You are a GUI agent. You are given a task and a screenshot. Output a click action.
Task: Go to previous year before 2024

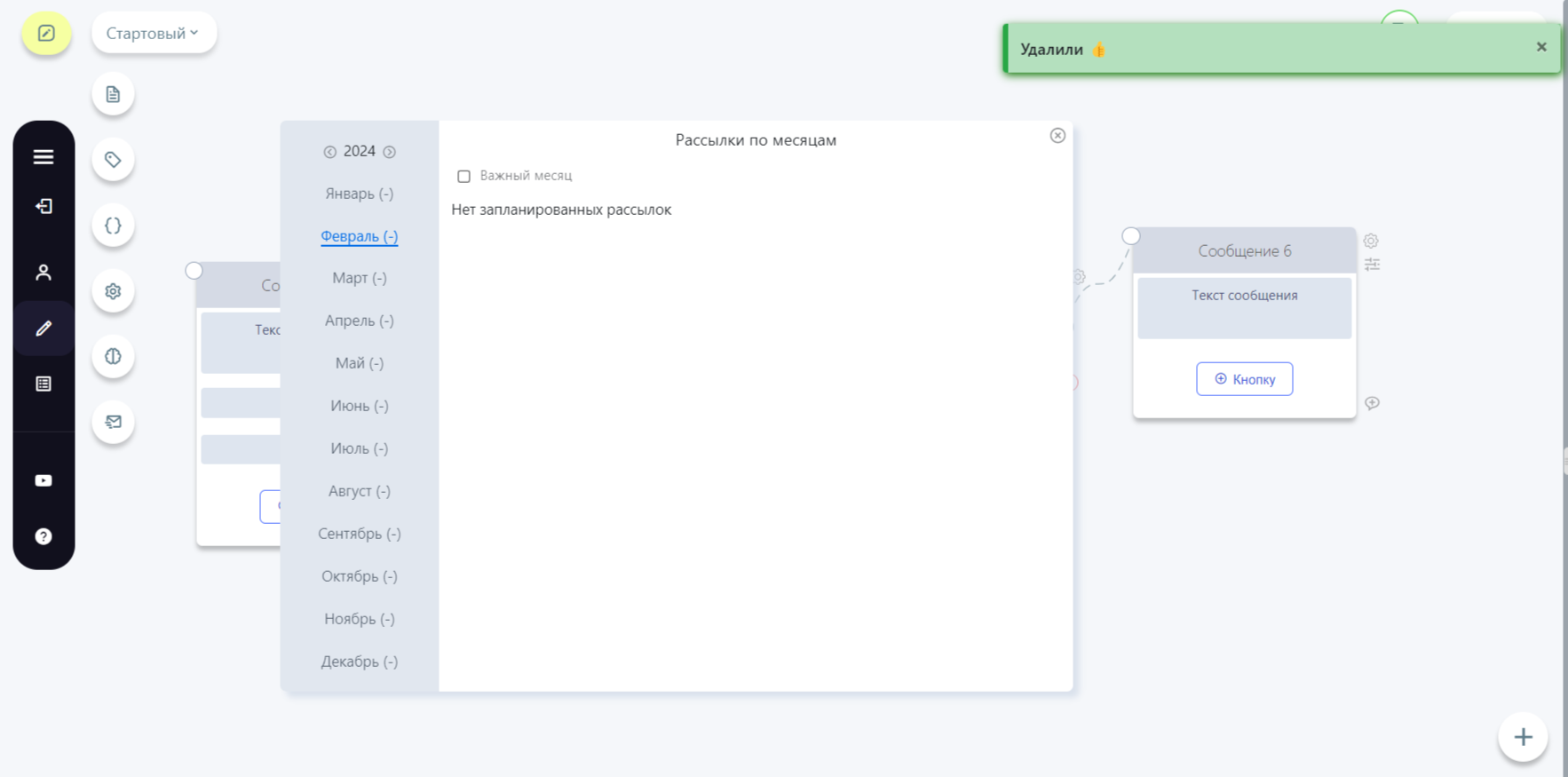click(x=329, y=152)
